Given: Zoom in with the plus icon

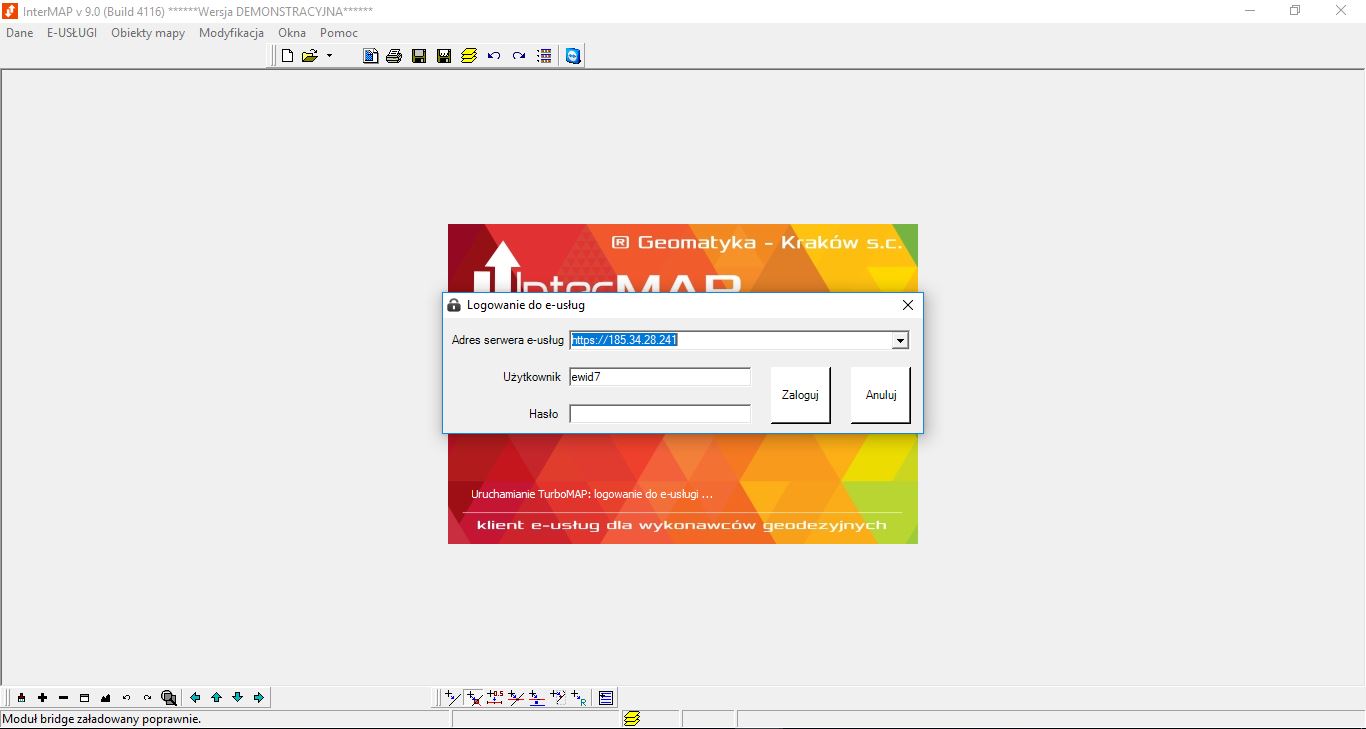Looking at the screenshot, I should coord(42,697).
